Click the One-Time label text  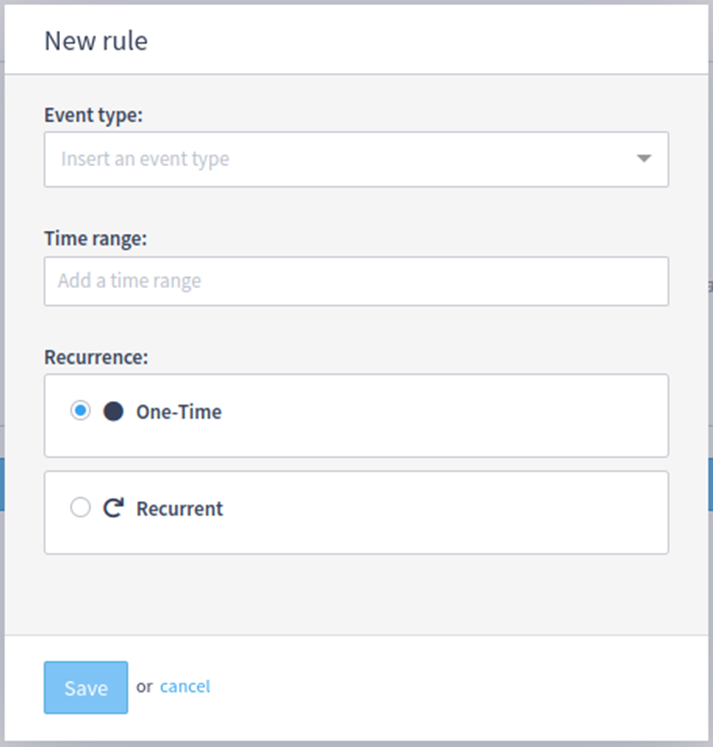(x=179, y=412)
